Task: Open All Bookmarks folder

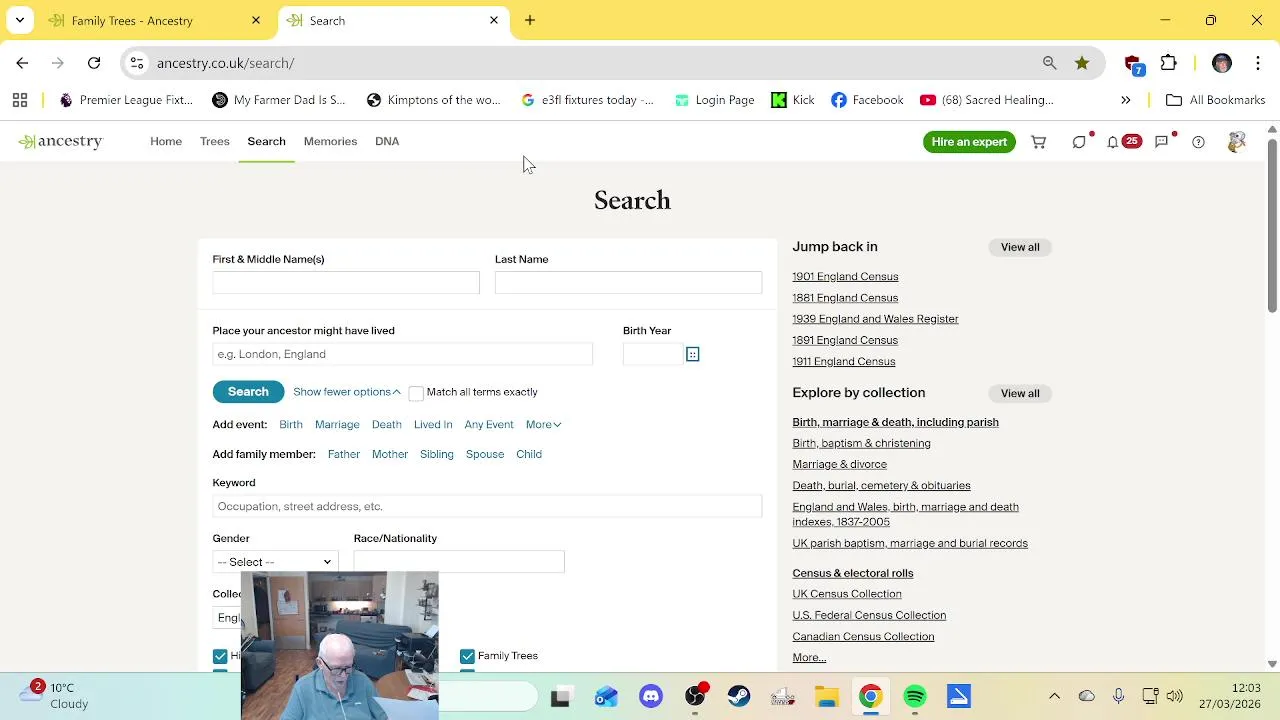Action: [x=1215, y=100]
